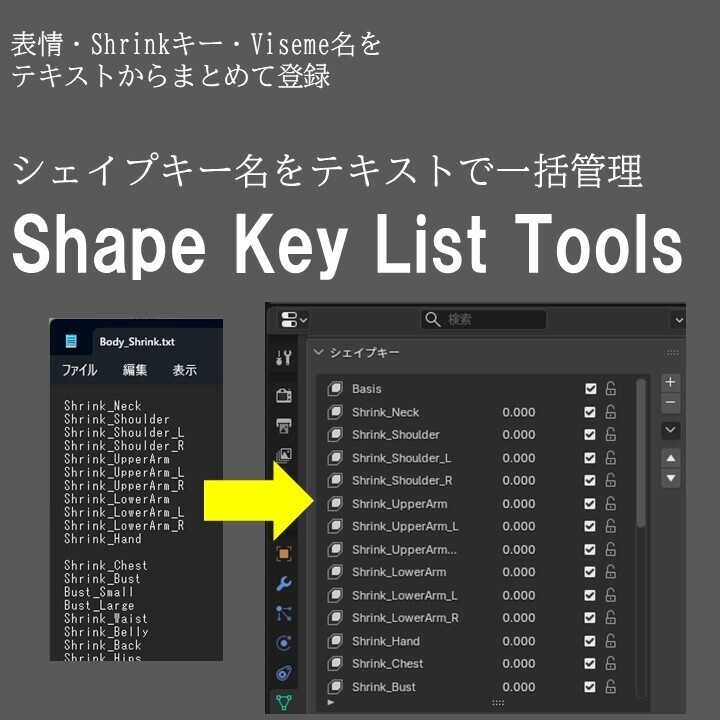Select the Shrink_UpperArm_L shape key name
Viewport: 720px width, 720px height.
tap(405, 526)
